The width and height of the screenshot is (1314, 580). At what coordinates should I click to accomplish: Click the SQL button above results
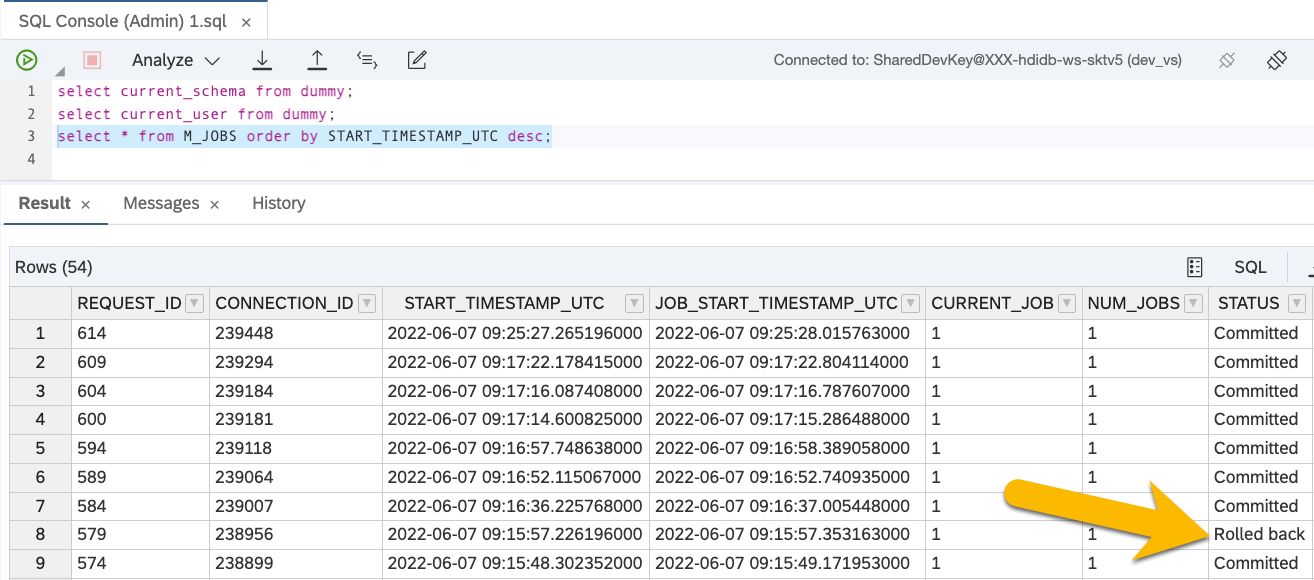[1250, 267]
